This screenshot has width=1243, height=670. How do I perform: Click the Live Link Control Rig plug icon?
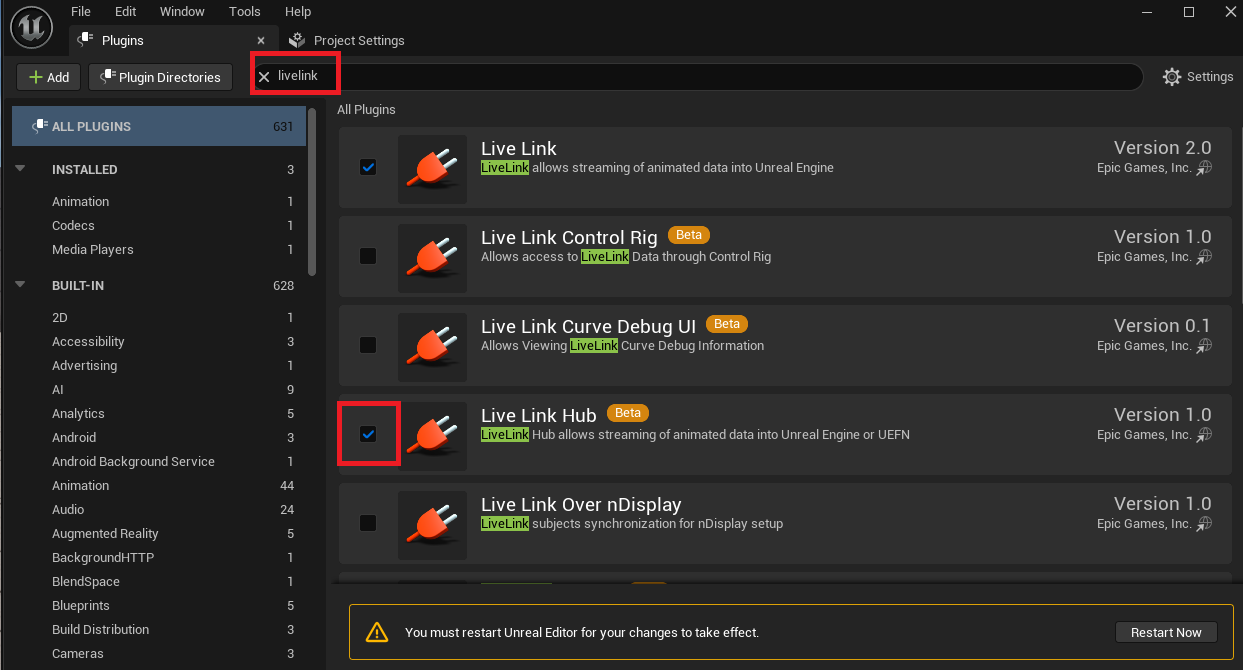pyautogui.click(x=432, y=258)
